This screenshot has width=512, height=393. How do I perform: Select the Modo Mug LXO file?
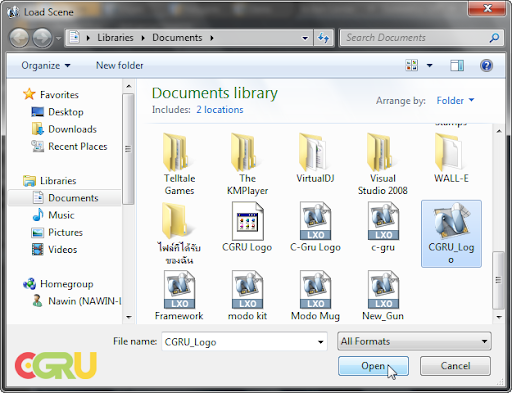pyautogui.click(x=315, y=296)
